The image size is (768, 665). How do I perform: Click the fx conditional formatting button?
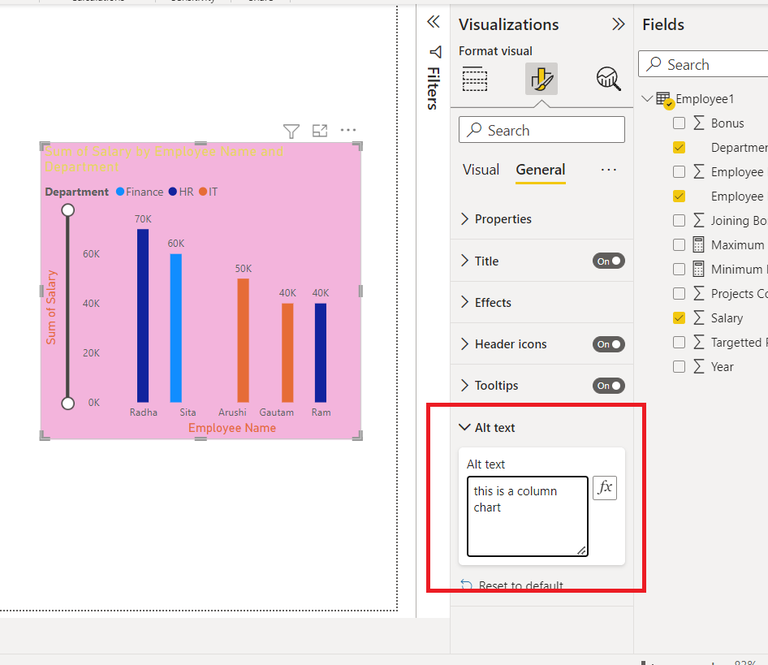605,488
